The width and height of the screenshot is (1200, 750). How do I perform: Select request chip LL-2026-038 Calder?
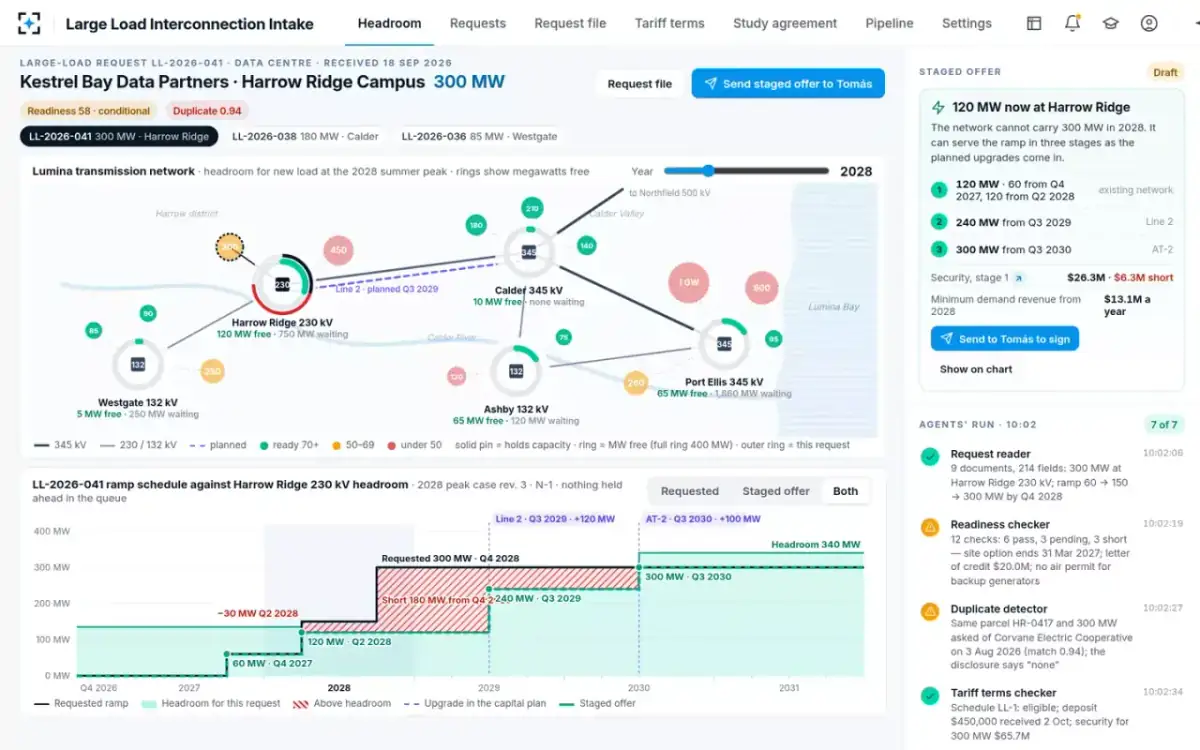[x=305, y=136]
